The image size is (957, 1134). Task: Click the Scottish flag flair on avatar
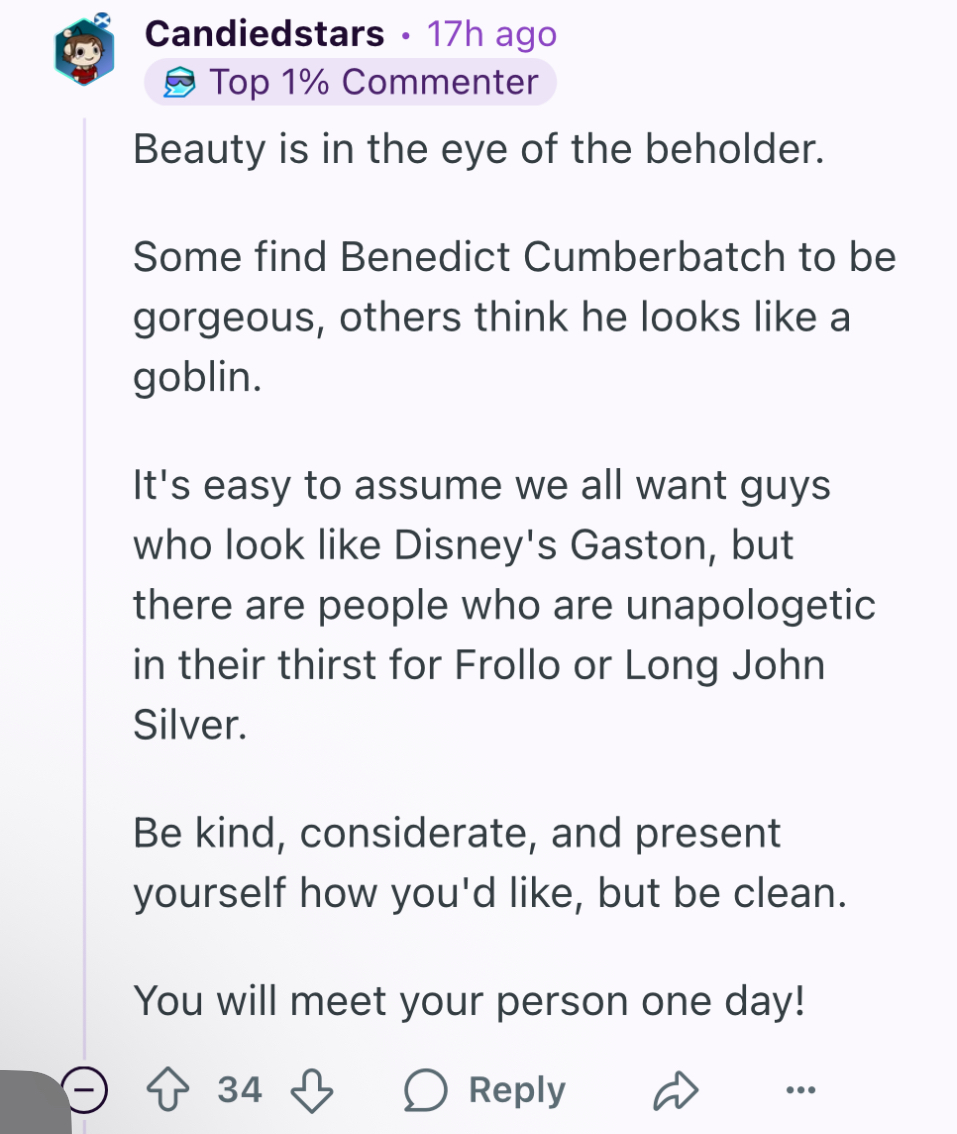point(103,20)
